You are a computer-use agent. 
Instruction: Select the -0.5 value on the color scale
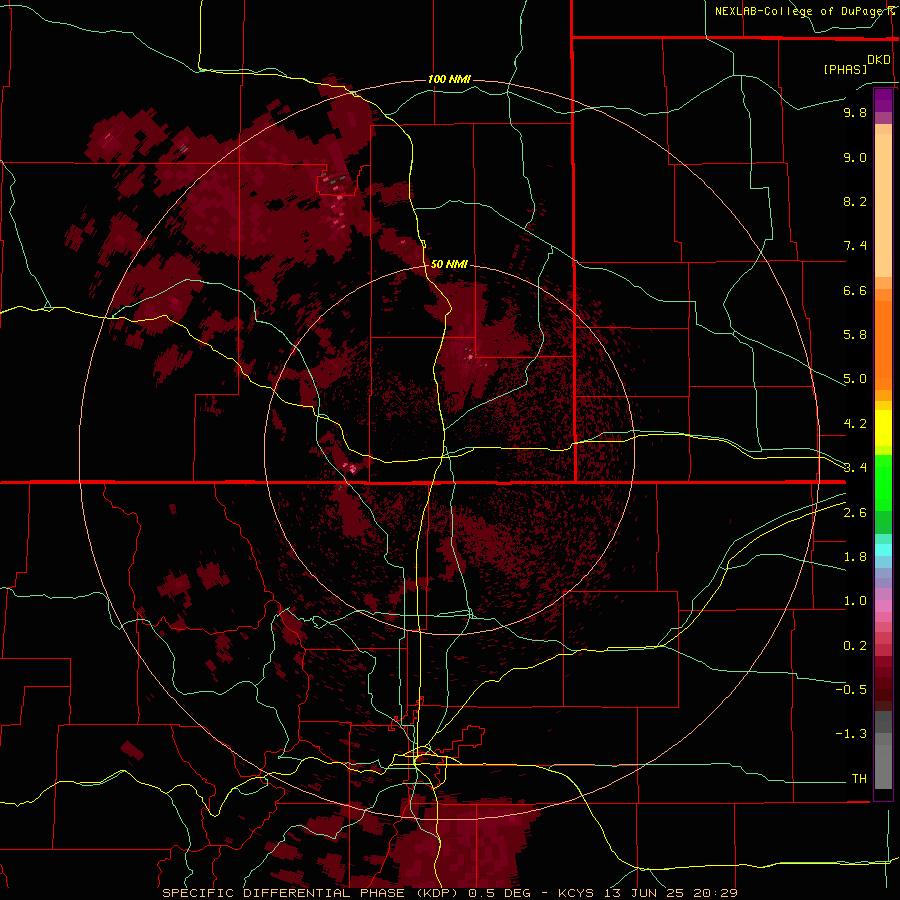(x=851, y=690)
